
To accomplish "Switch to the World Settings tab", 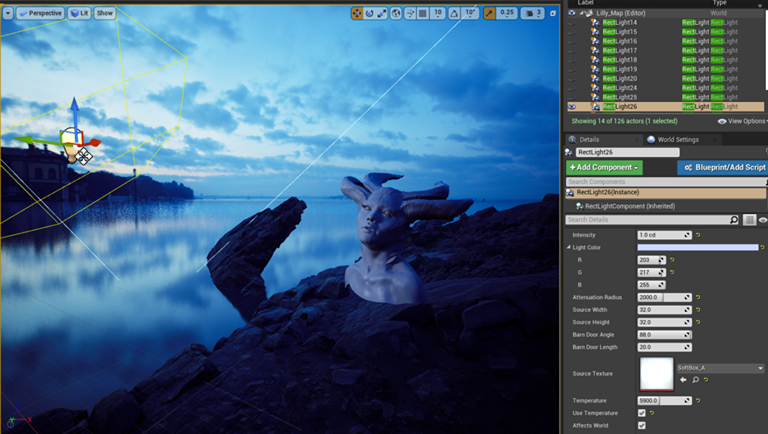I will (x=676, y=139).
